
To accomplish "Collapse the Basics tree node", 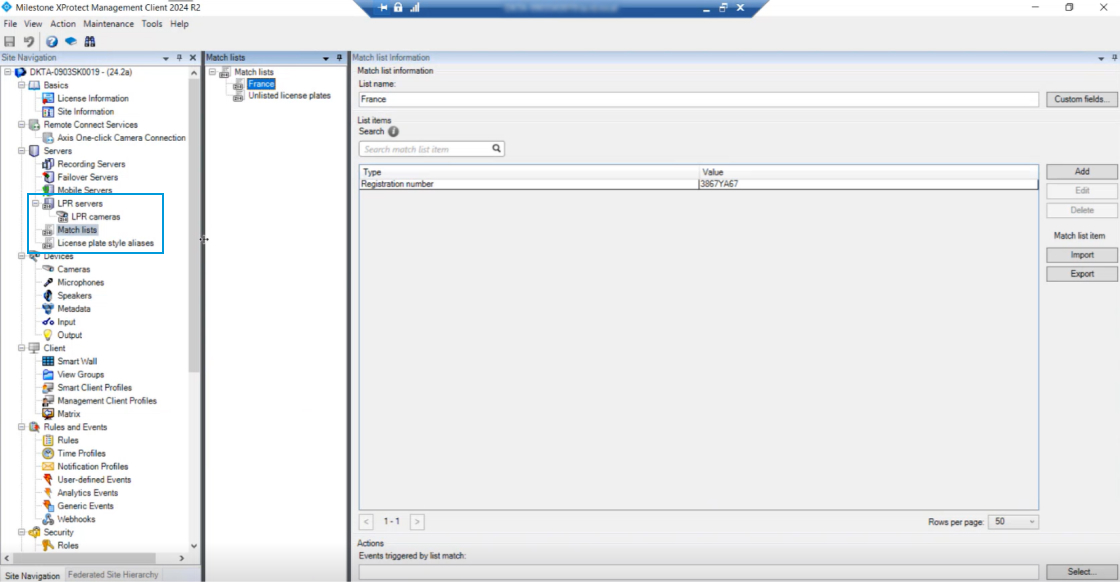I will [x=21, y=86].
